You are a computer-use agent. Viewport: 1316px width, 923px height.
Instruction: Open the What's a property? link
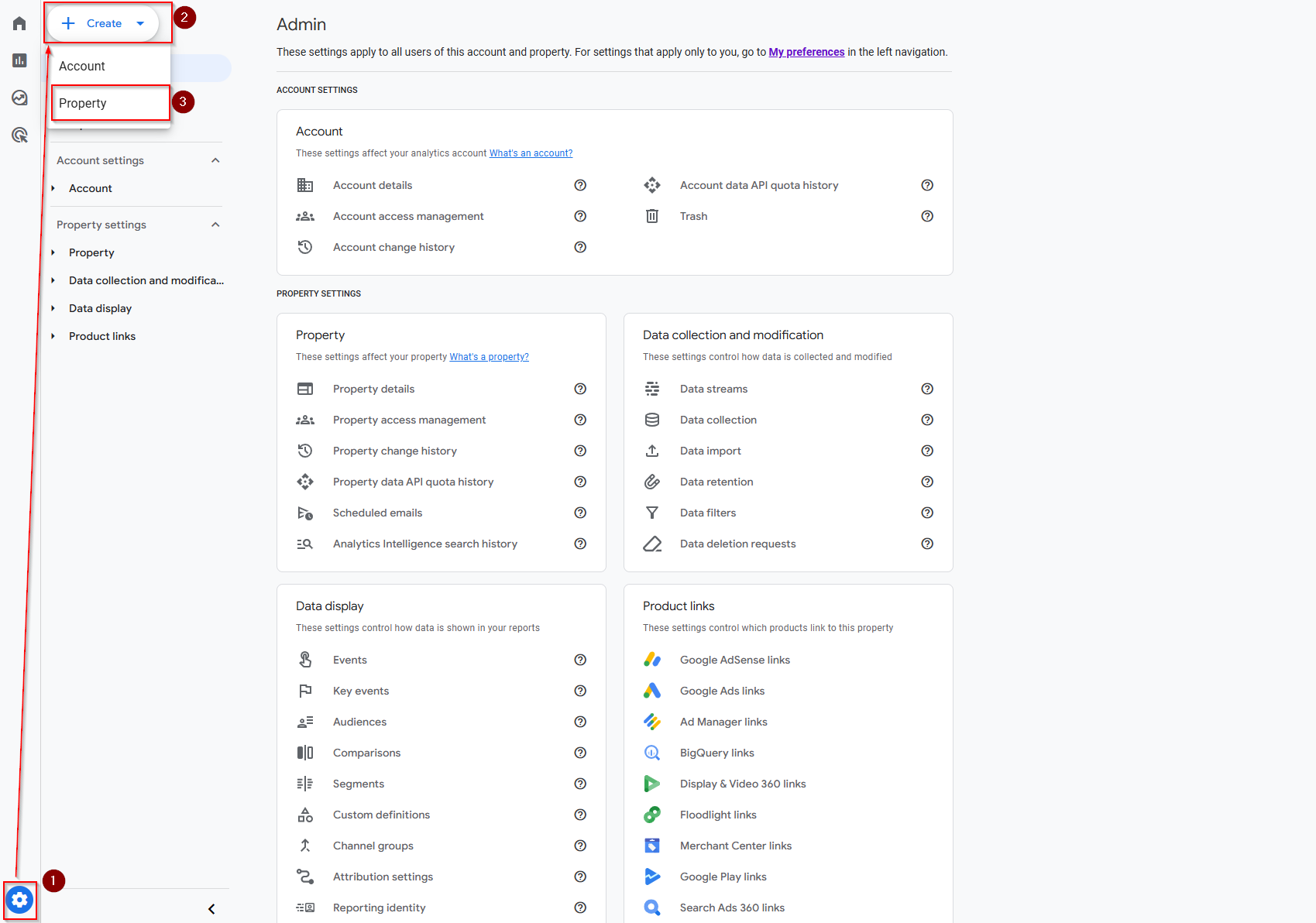[x=489, y=357]
